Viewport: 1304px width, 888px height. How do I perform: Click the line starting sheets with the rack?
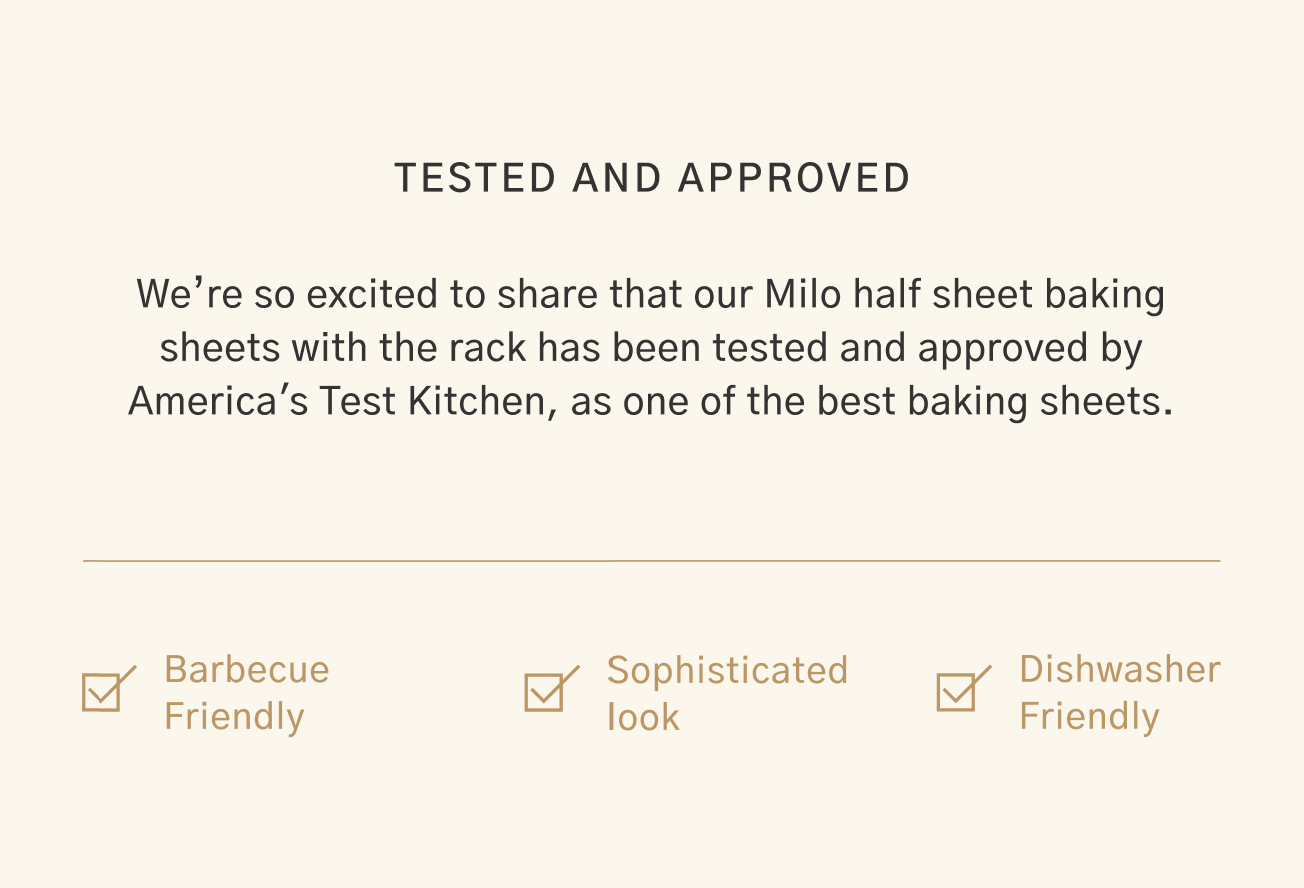point(651,349)
